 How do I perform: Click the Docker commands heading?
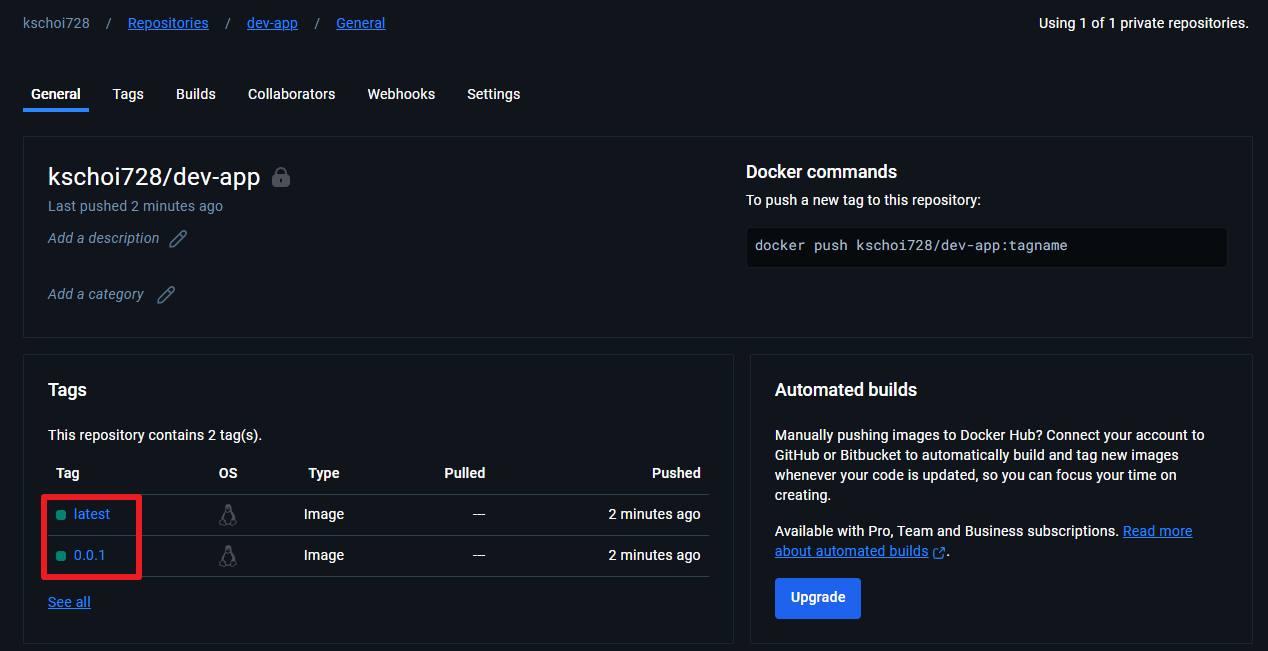(x=822, y=172)
